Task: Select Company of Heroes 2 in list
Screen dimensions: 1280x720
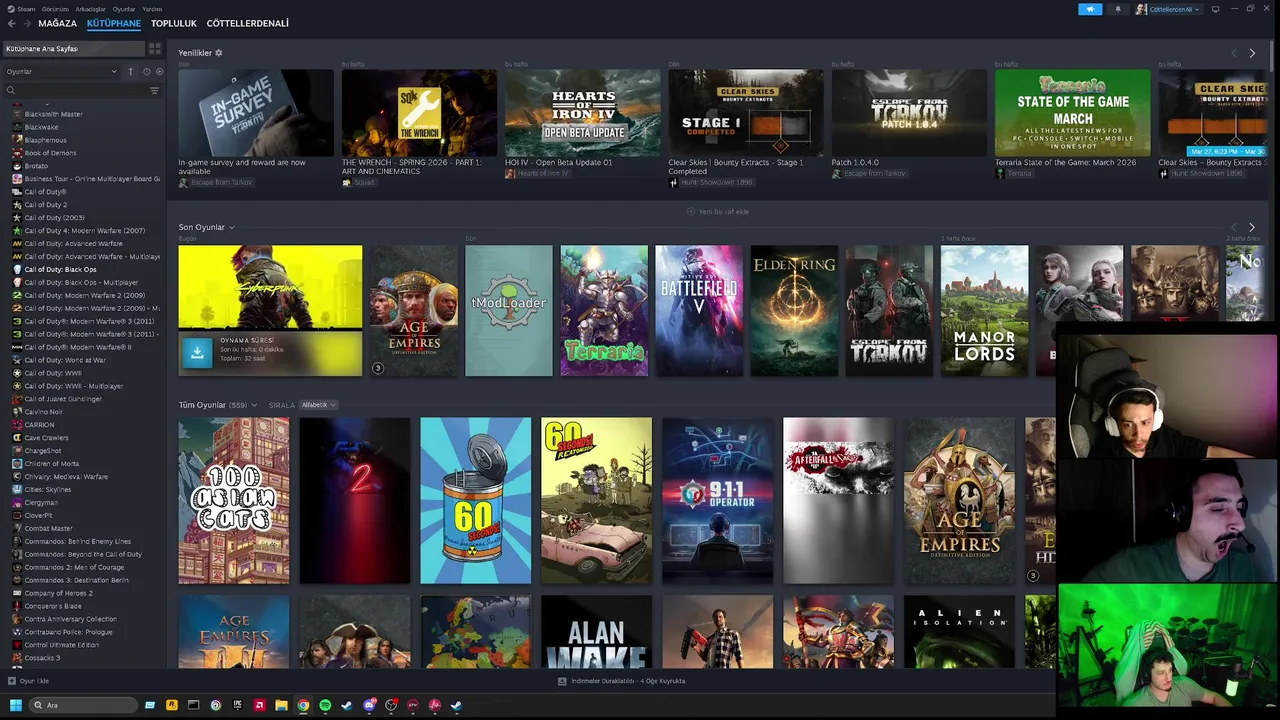Action: (58, 593)
